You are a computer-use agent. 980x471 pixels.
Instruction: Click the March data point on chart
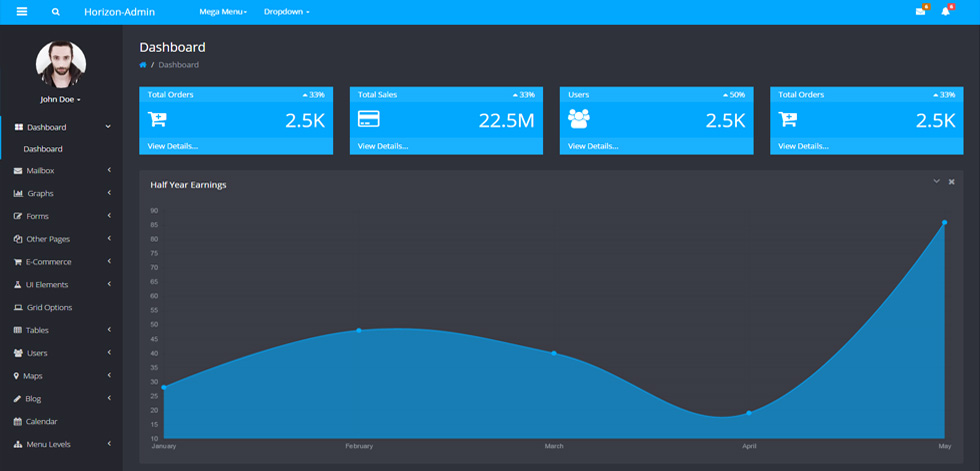tap(554, 353)
